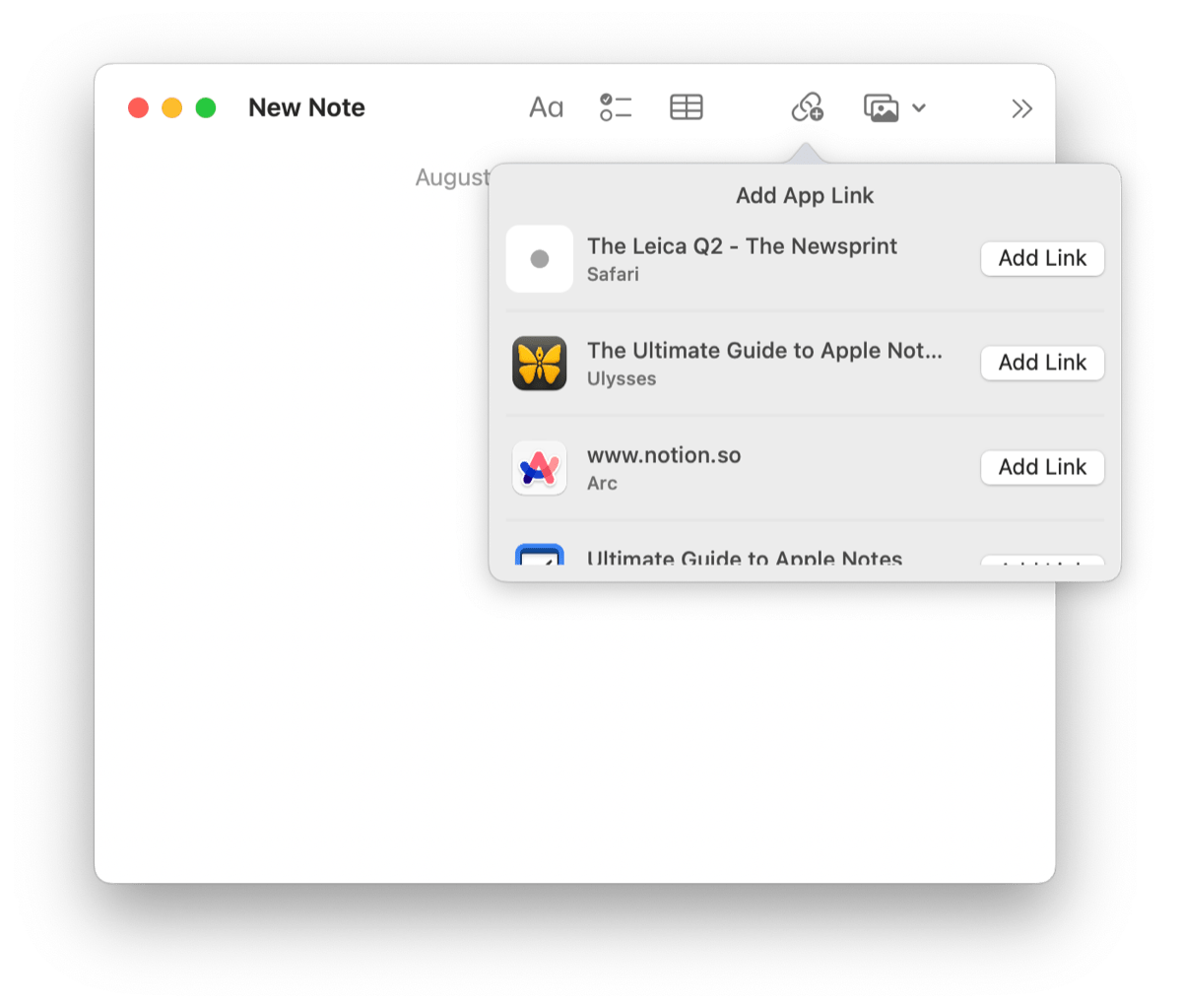The image size is (1182, 1008).
Task: Add link for the Ulysses guide entry
Action: pyautogui.click(x=1041, y=363)
